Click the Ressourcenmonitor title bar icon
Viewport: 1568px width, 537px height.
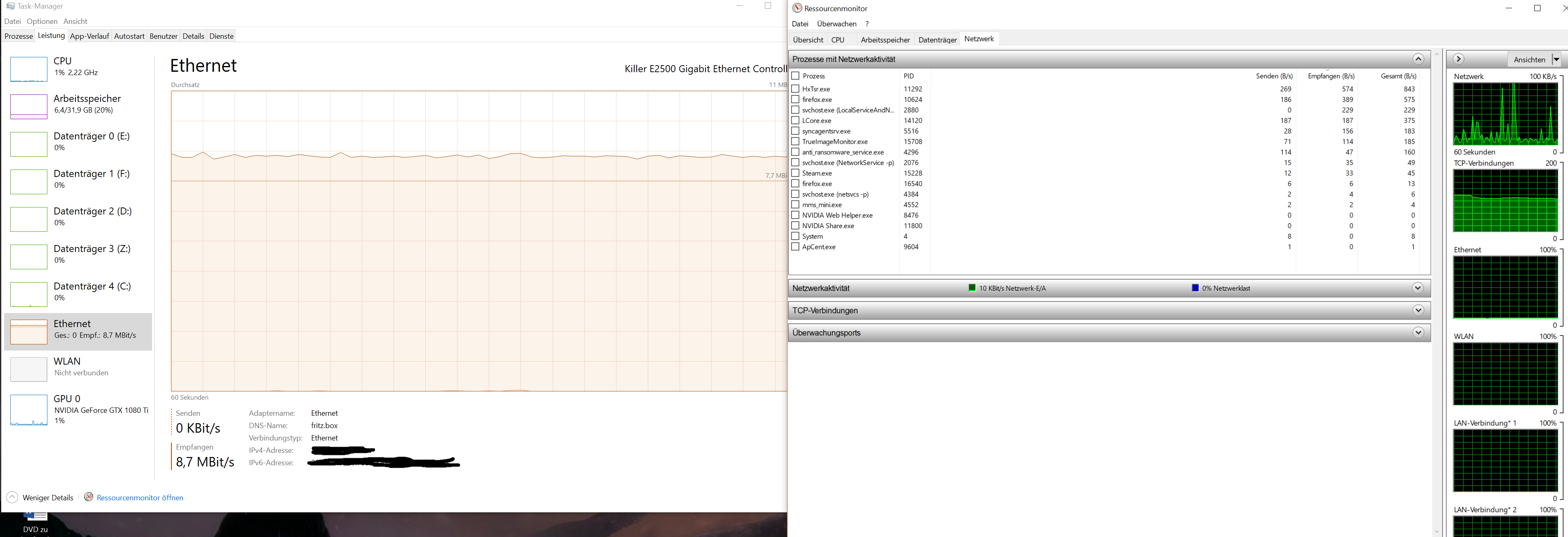pyautogui.click(x=797, y=8)
